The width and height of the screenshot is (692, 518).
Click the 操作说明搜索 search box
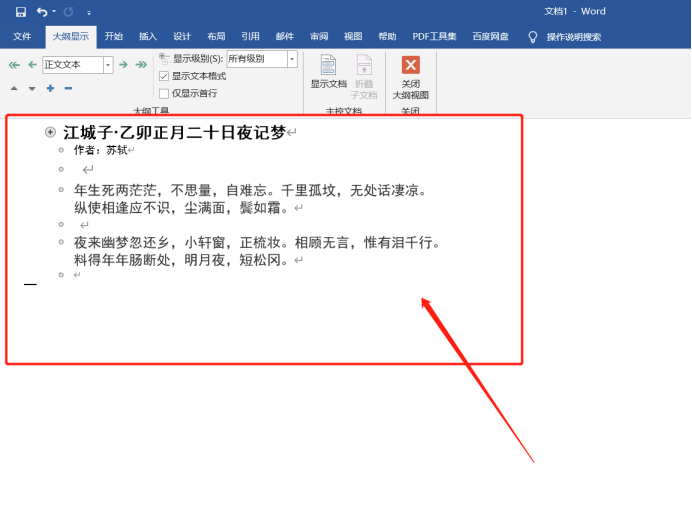pyautogui.click(x=574, y=37)
